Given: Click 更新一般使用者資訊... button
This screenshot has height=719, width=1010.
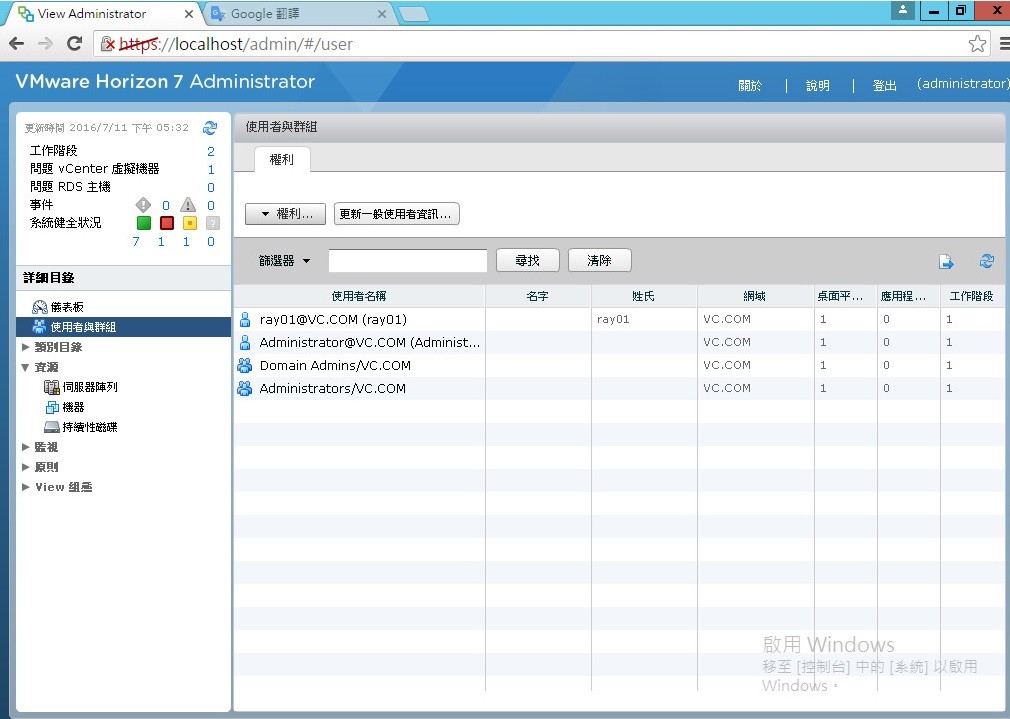Looking at the screenshot, I should coord(396,214).
